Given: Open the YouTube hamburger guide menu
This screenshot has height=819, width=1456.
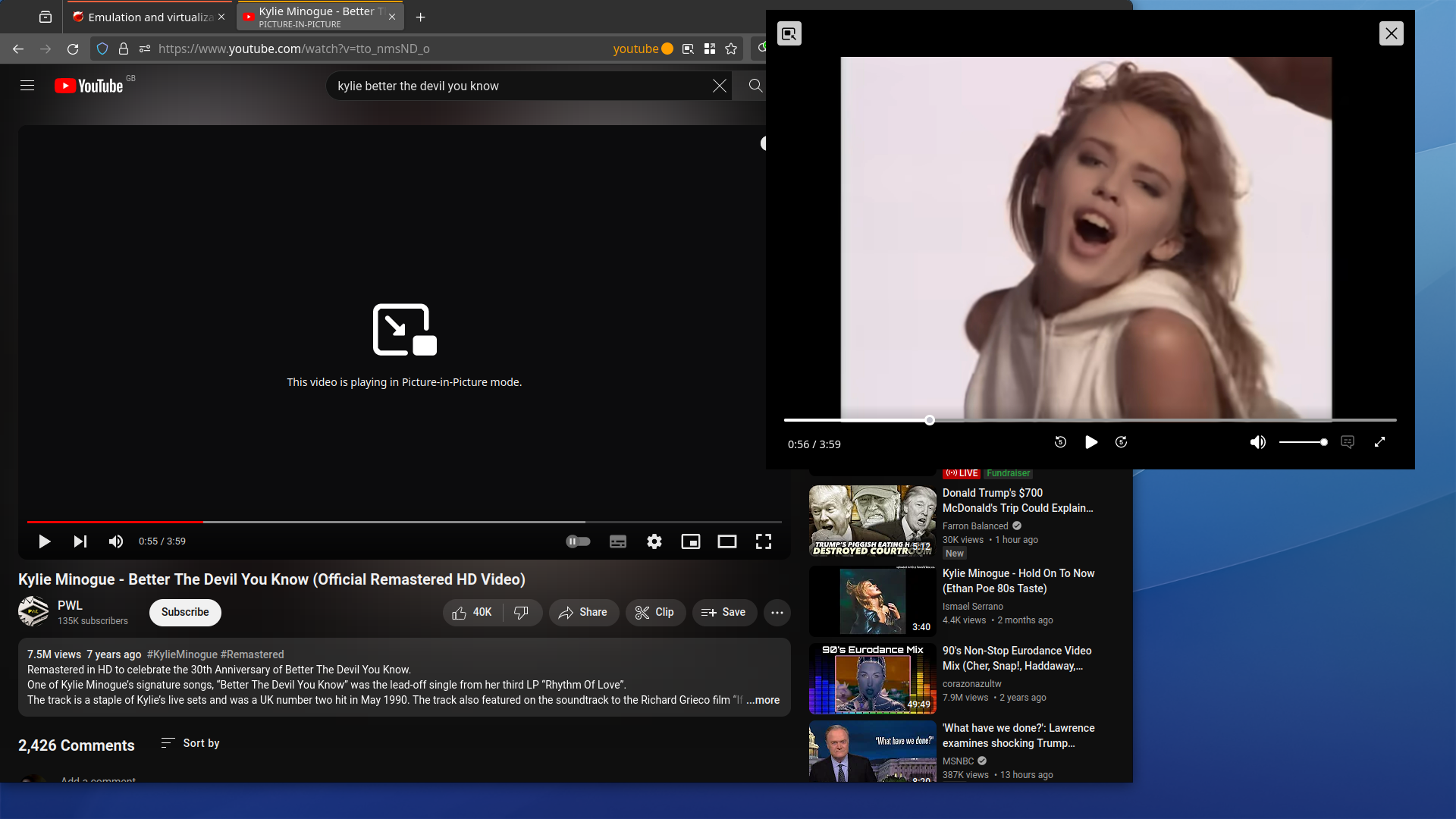Looking at the screenshot, I should click(27, 86).
